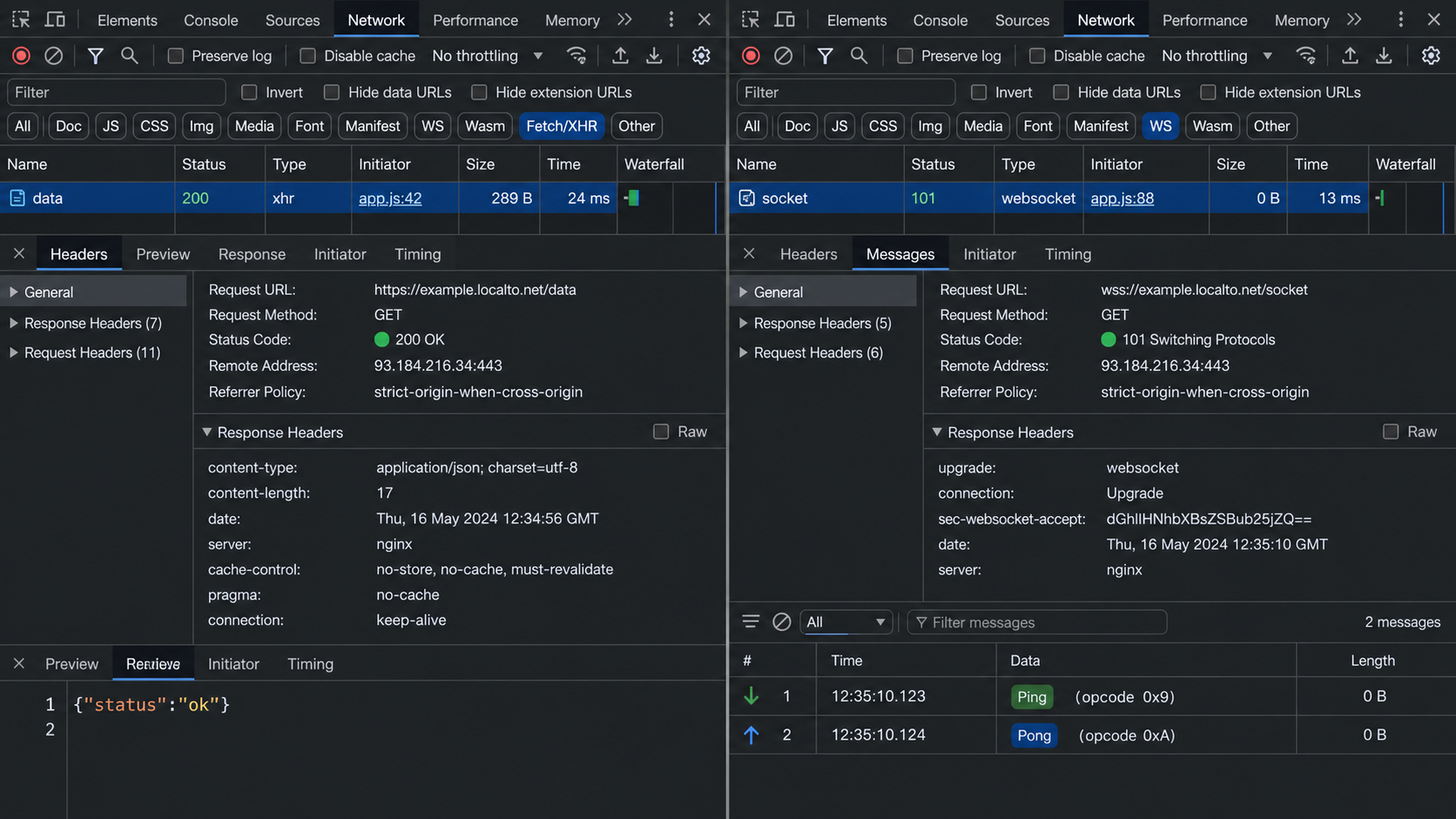The width and height of the screenshot is (1456, 819).
Task: Filter by WS type in right panel
Action: coord(1160,126)
